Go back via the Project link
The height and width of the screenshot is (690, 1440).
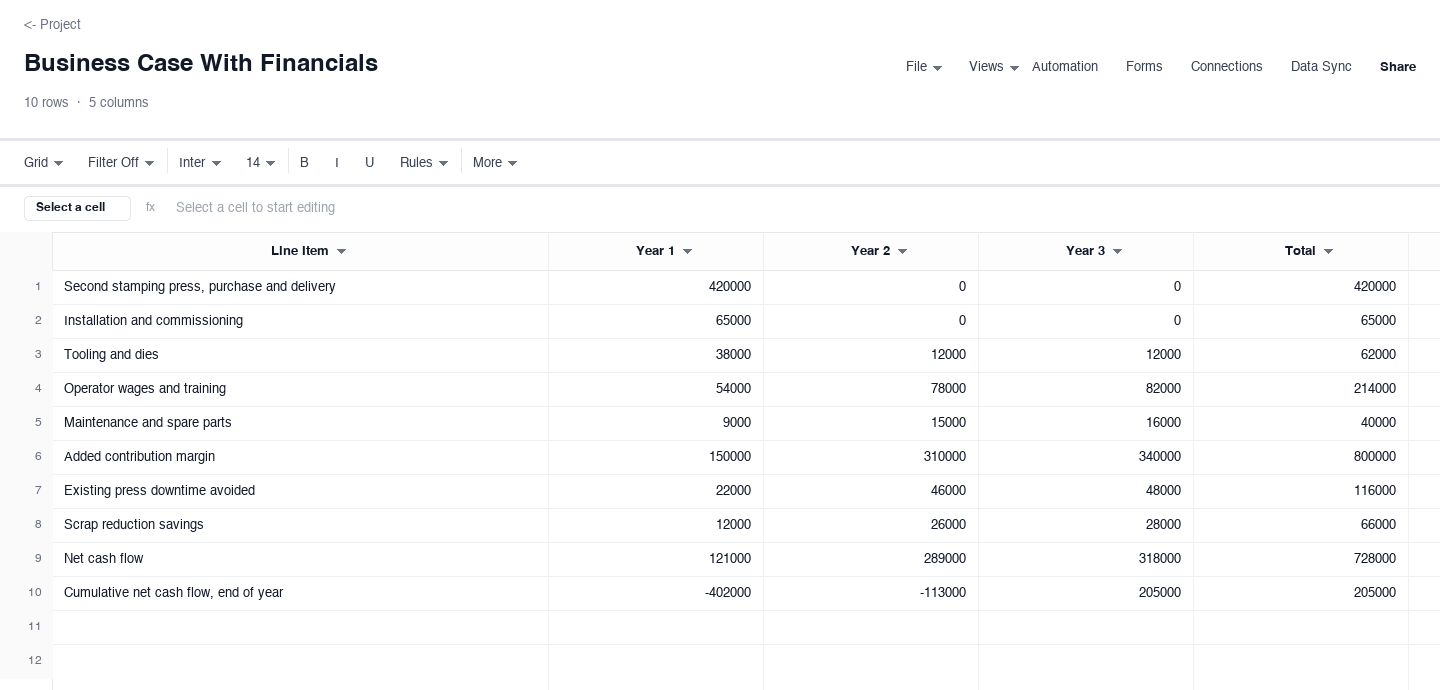pyautogui.click(x=52, y=24)
